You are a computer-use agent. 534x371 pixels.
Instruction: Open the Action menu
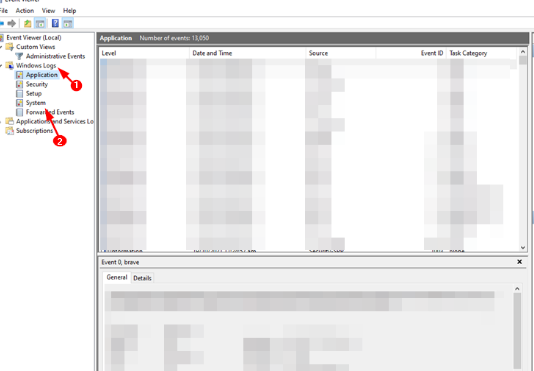click(25, 11)
